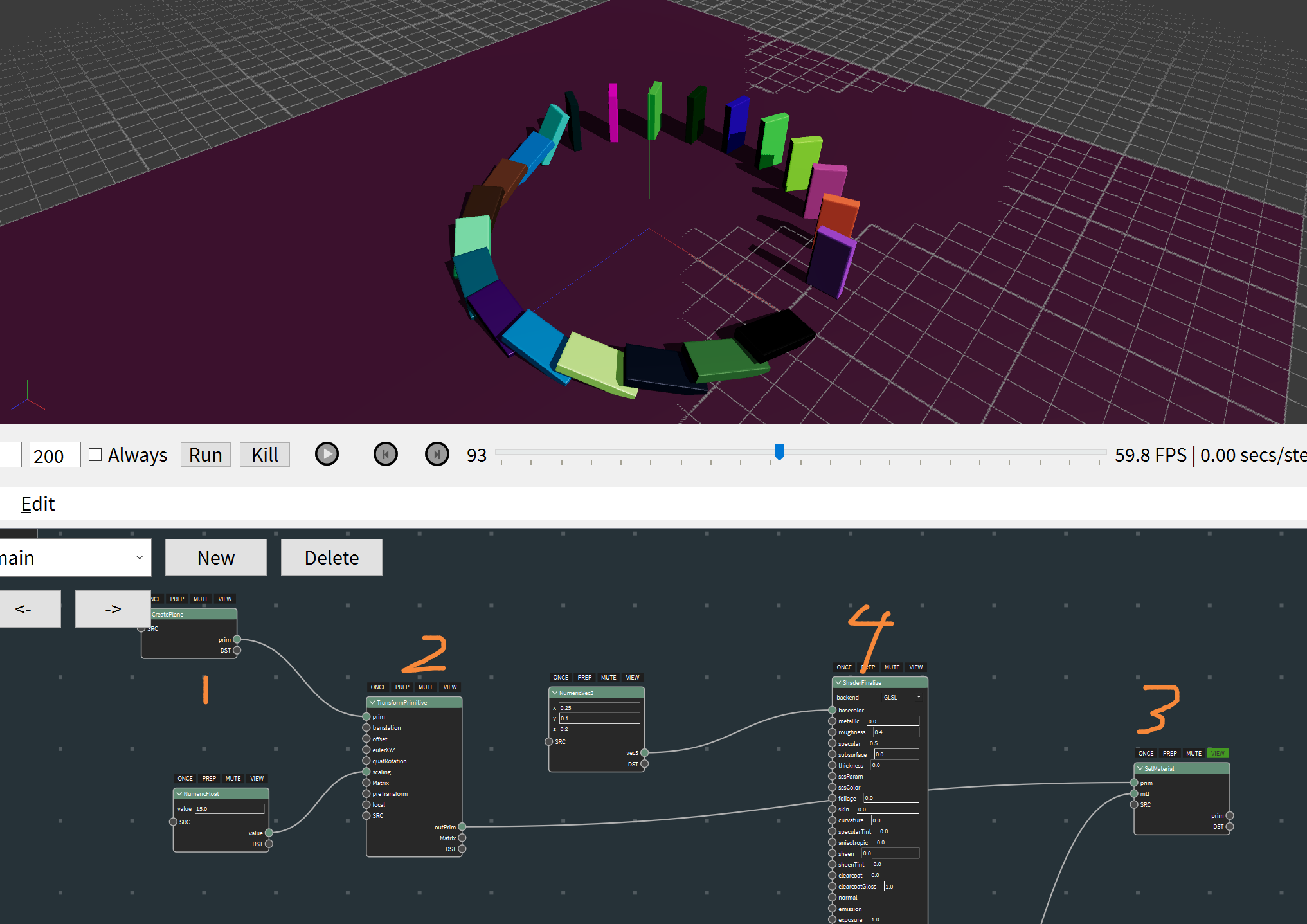Click SetMaterial mtl input socket
Screen dimensions: 1307x924
pyautogui.click(x=1134, y=793)
